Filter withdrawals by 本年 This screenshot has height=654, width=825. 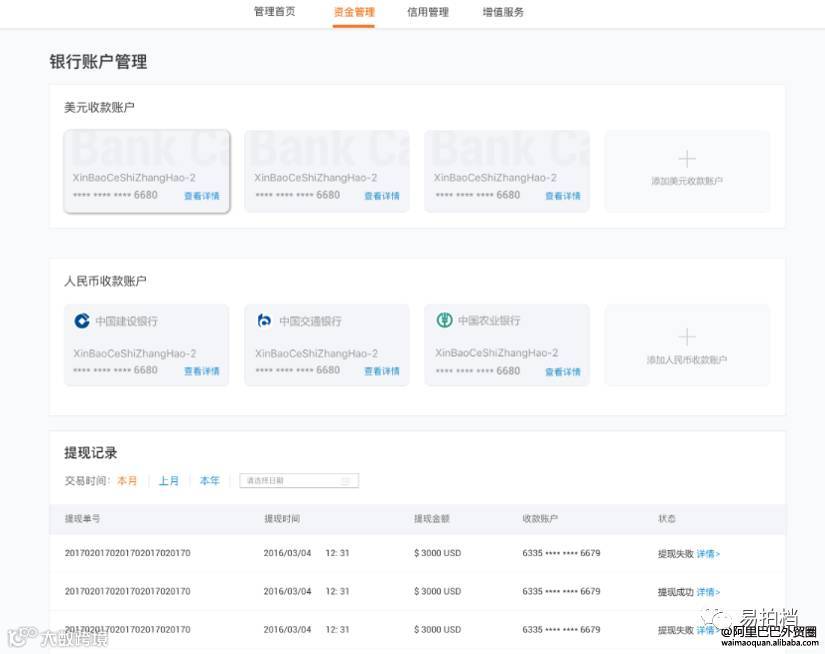[x=209, y=481]
